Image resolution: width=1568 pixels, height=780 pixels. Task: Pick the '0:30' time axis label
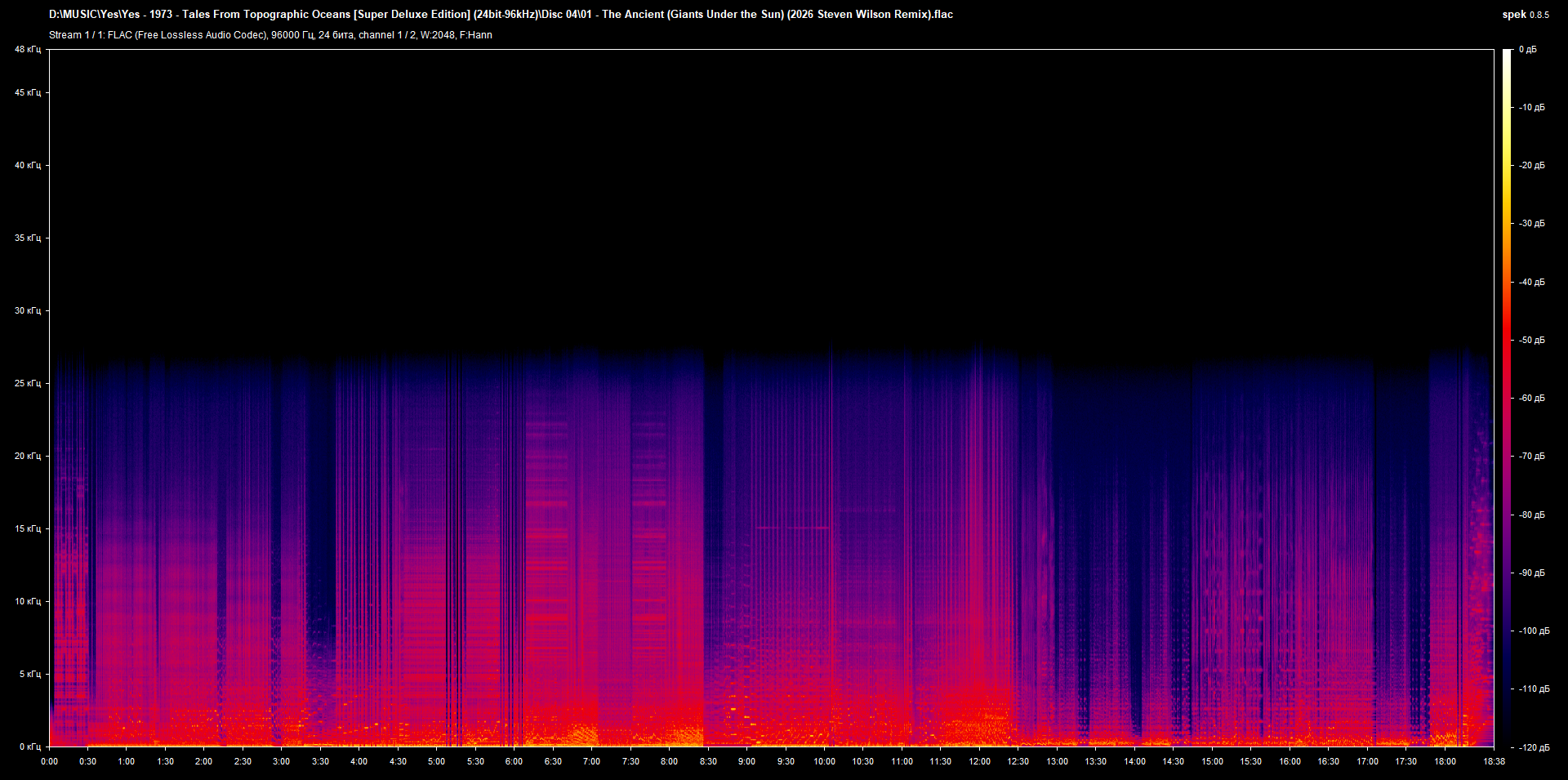(x=87, y=761)
